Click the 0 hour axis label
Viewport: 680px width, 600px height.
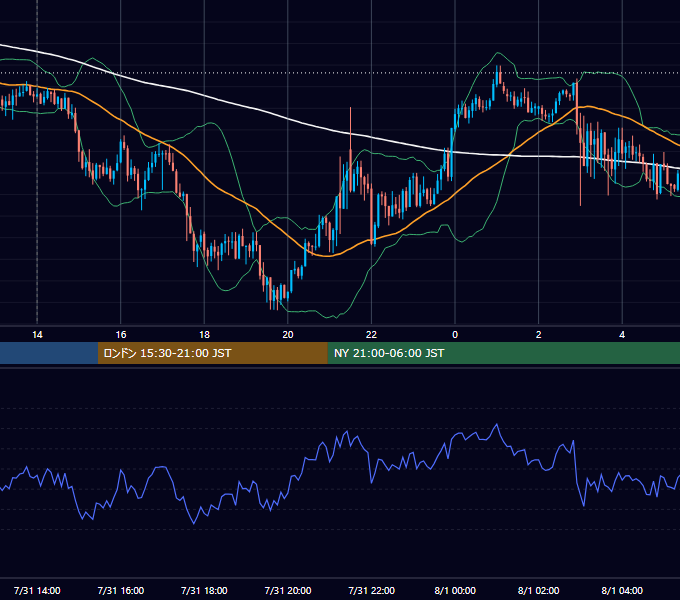tap(455, 335)
